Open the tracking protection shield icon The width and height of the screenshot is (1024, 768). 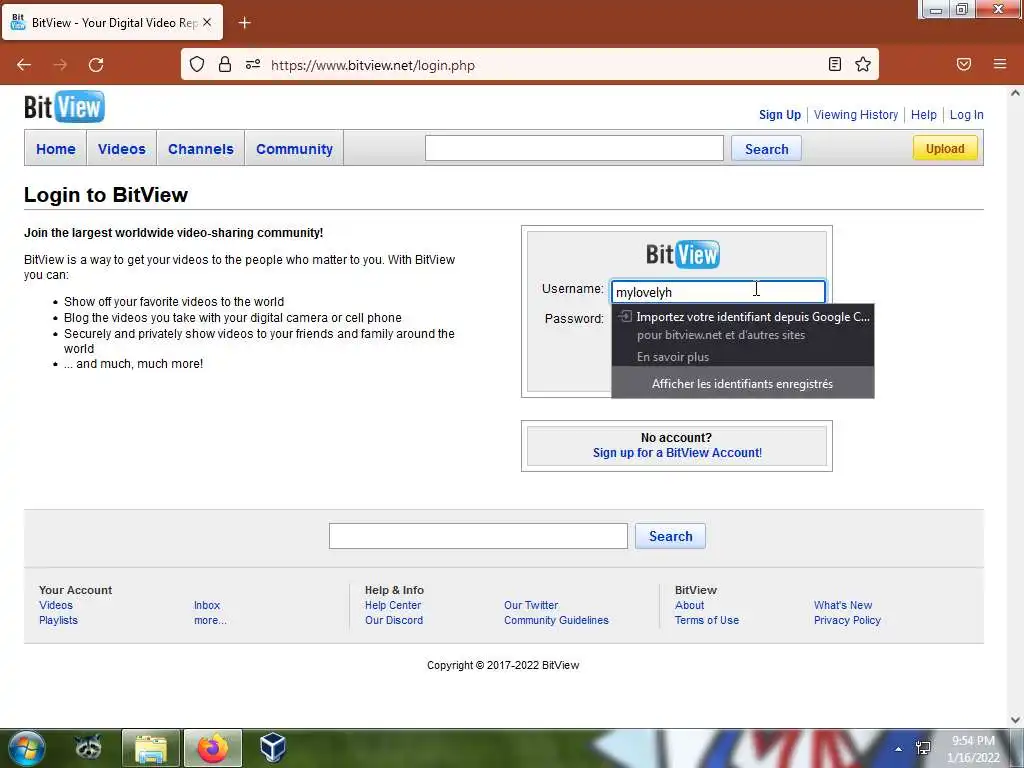click(197, 65)
